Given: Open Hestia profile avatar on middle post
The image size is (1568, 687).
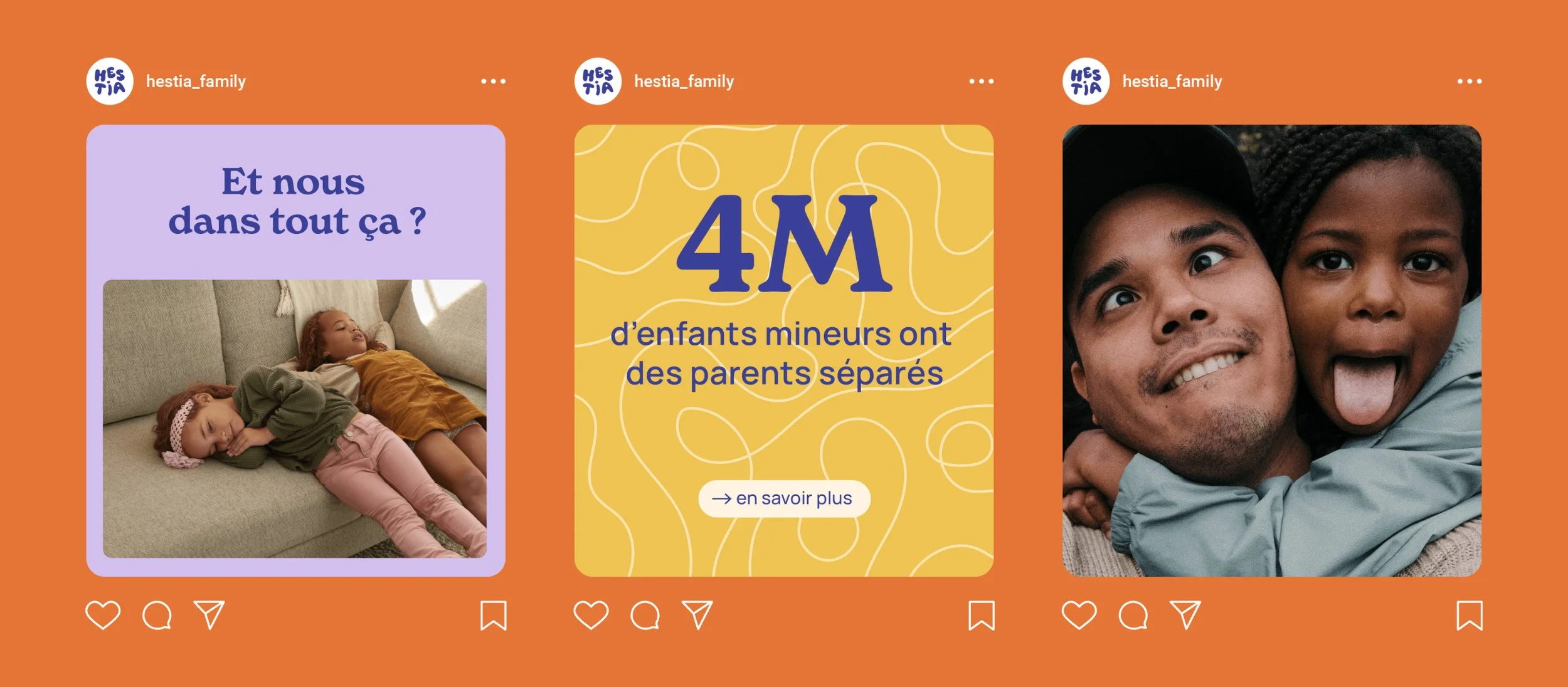Looking at the screenshot, I should click(x=598, y=81).
